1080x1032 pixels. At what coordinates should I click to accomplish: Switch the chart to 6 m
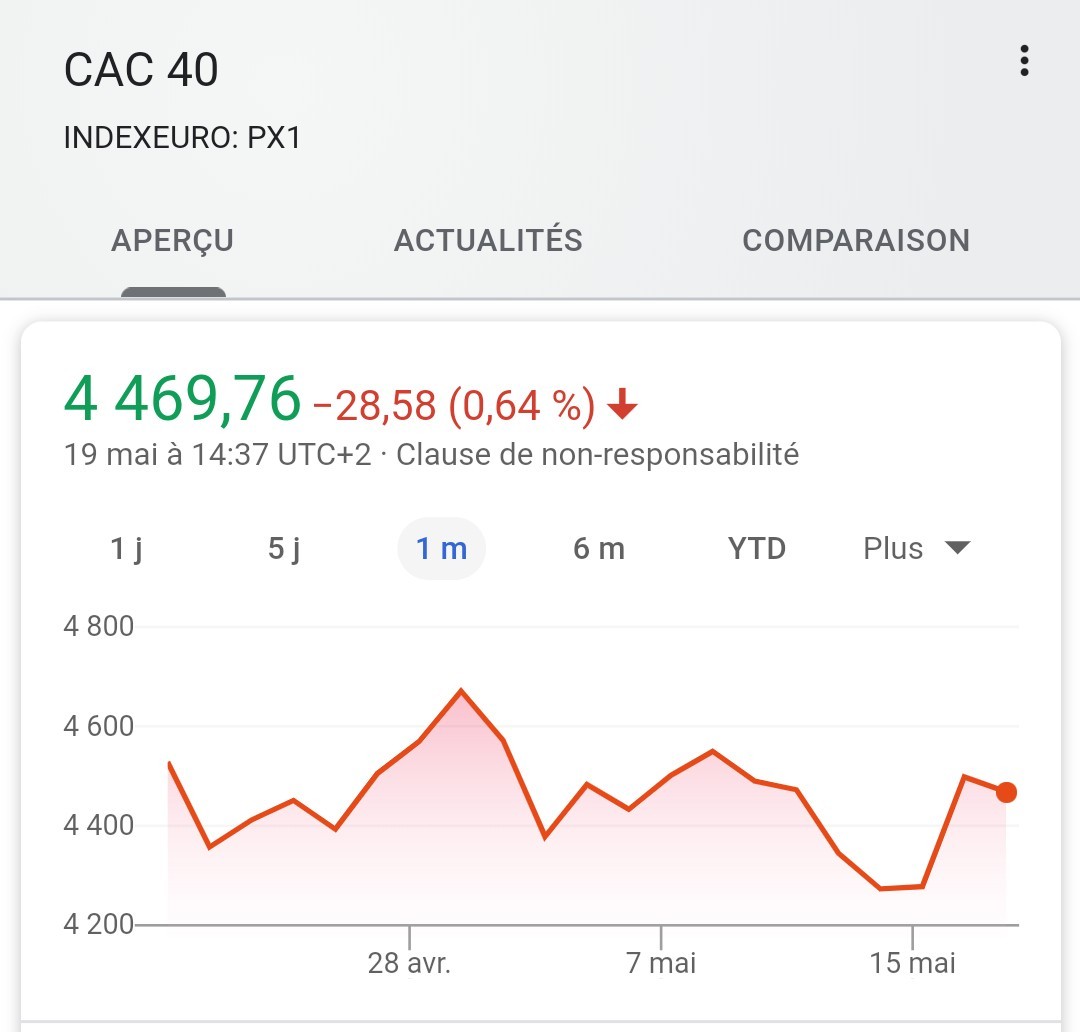[599, 549]
